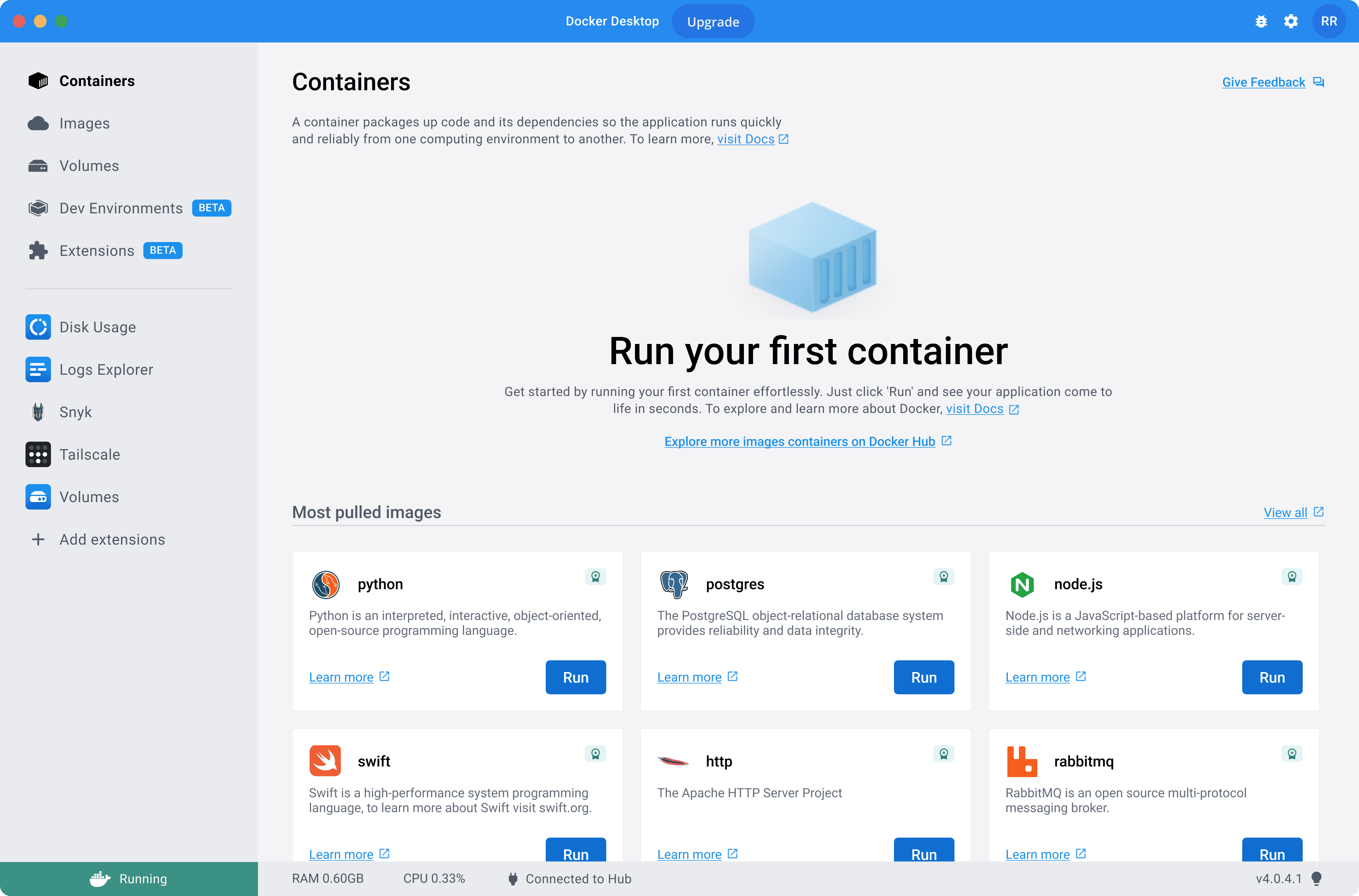The height and width of the screenshot is (896, 1359).
Task: Click the Connected to Hub status text
Action: (x=578, y=879)
